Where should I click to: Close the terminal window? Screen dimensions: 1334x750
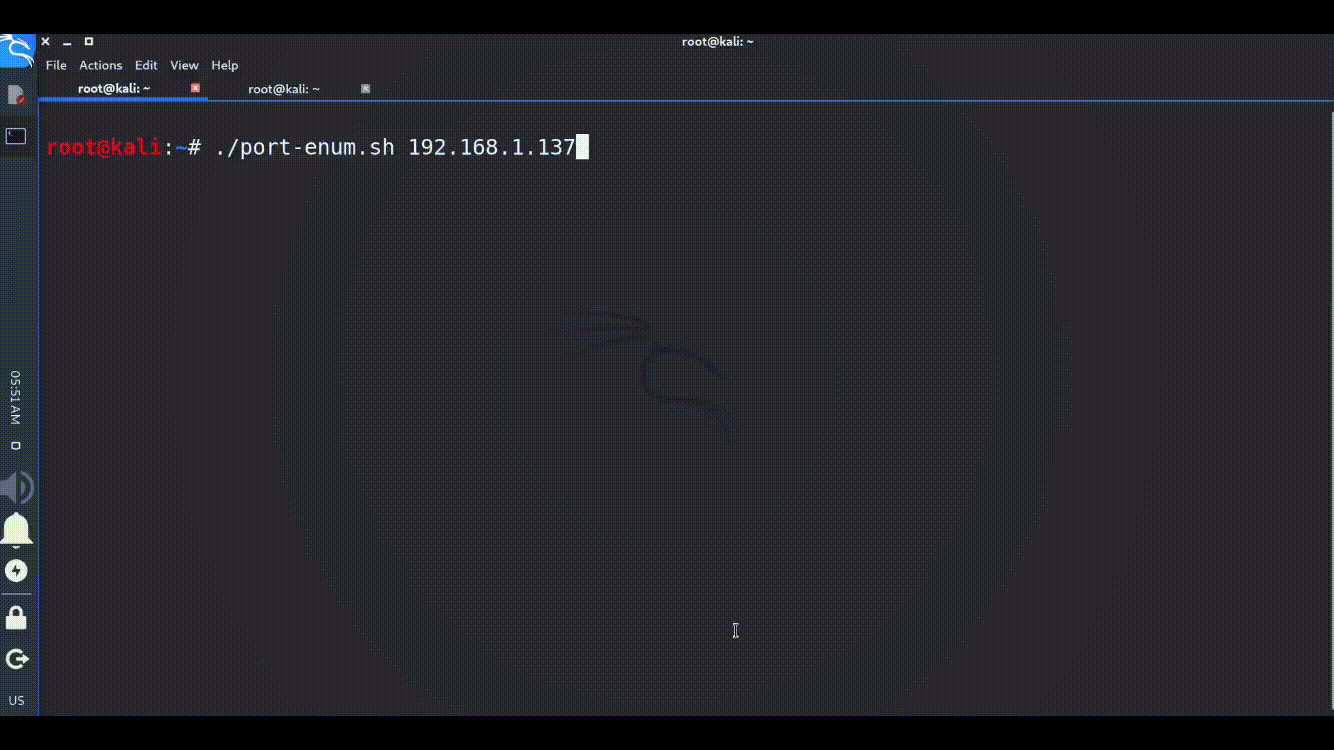(45, 42)
